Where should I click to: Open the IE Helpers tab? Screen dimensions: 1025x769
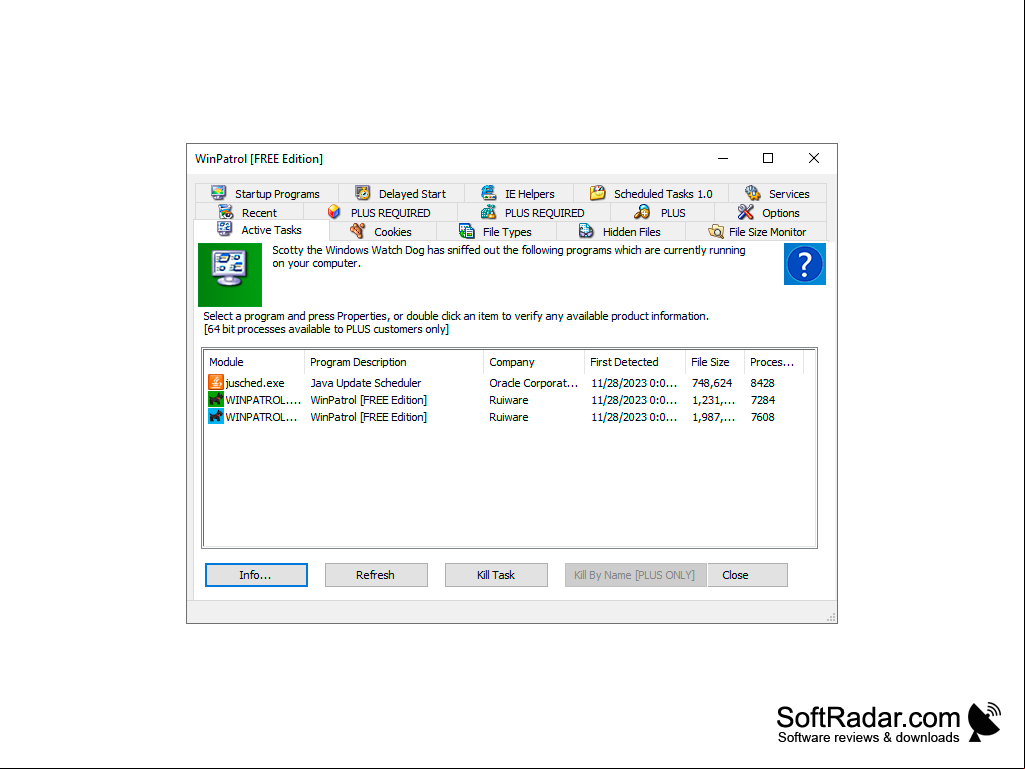(519, 194)
